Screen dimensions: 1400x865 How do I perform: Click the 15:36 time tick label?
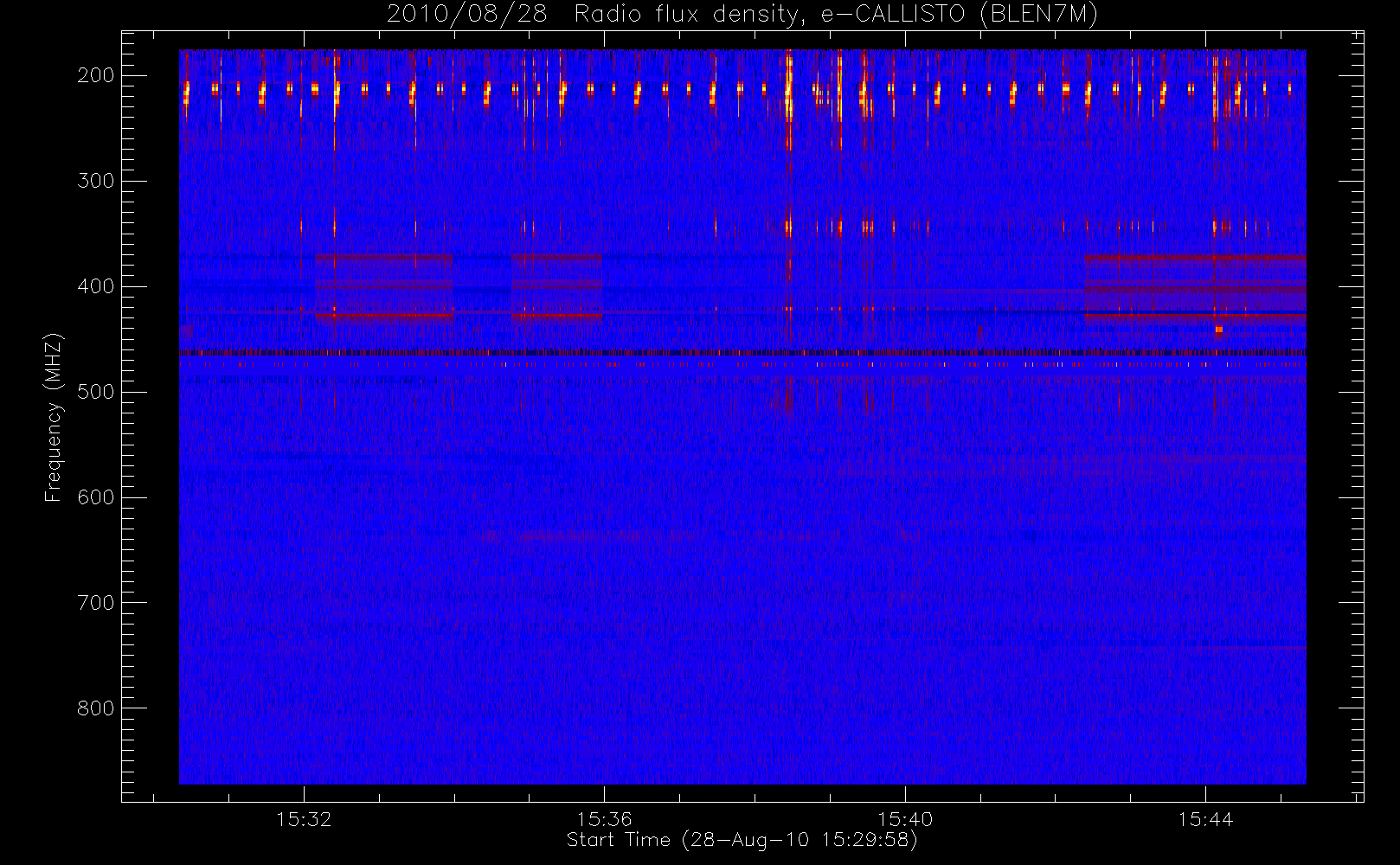604,819
